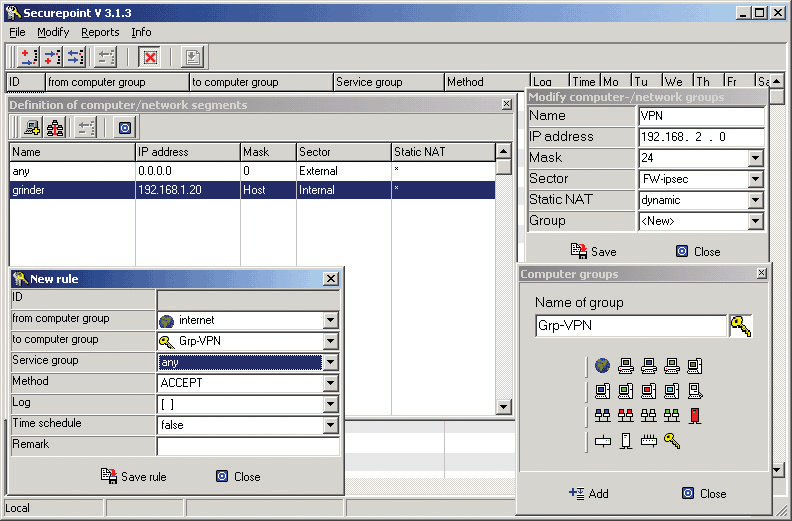Screen dimensions: 792x521
Task: Click the insert rule icon with right arrow
Action: [52, 57]
